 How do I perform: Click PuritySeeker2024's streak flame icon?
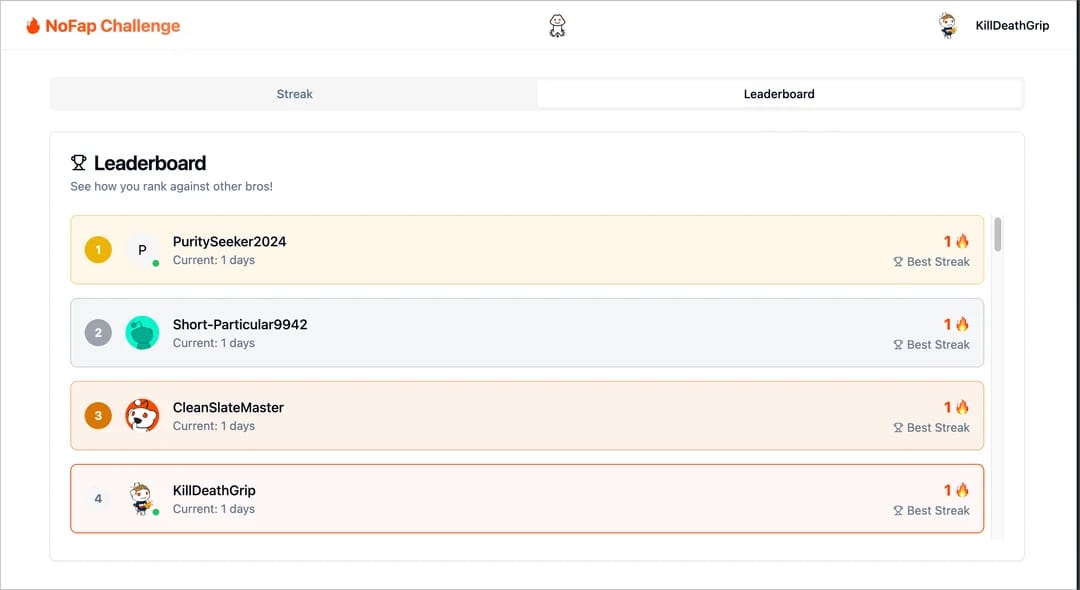(x=962, y=241)
